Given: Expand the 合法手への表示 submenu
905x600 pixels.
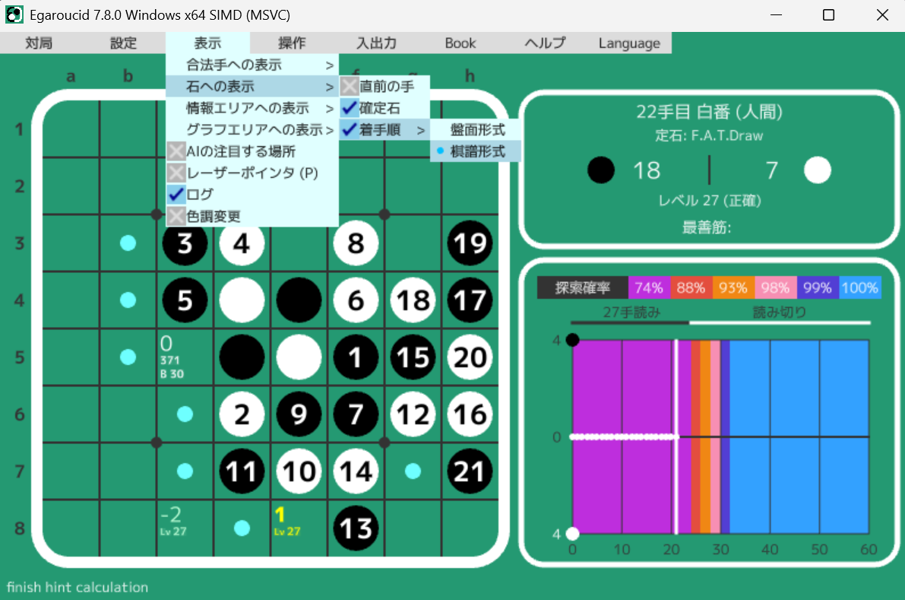Looking at the screenshot, I should (251, 65).
